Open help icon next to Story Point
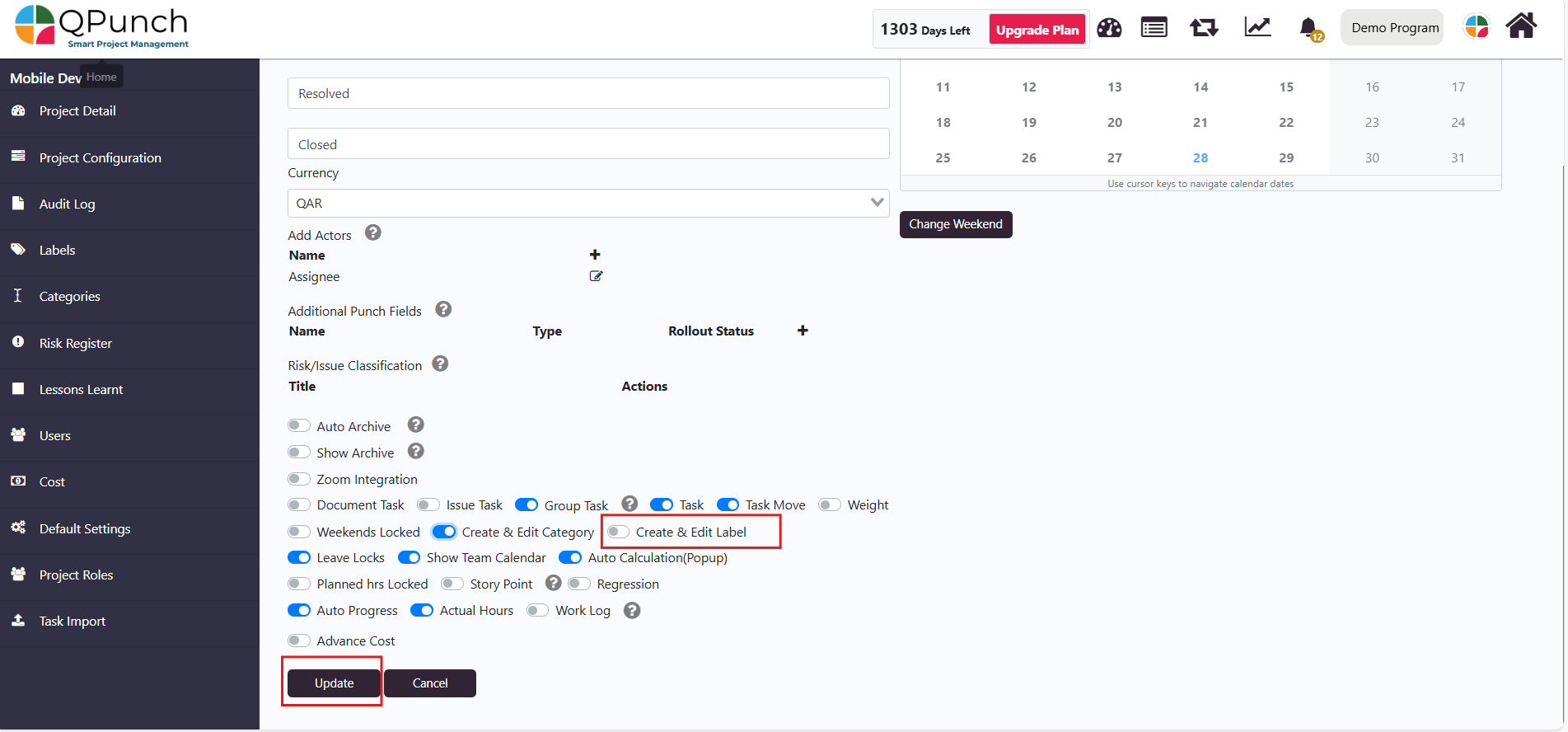 tap(554, 583)
